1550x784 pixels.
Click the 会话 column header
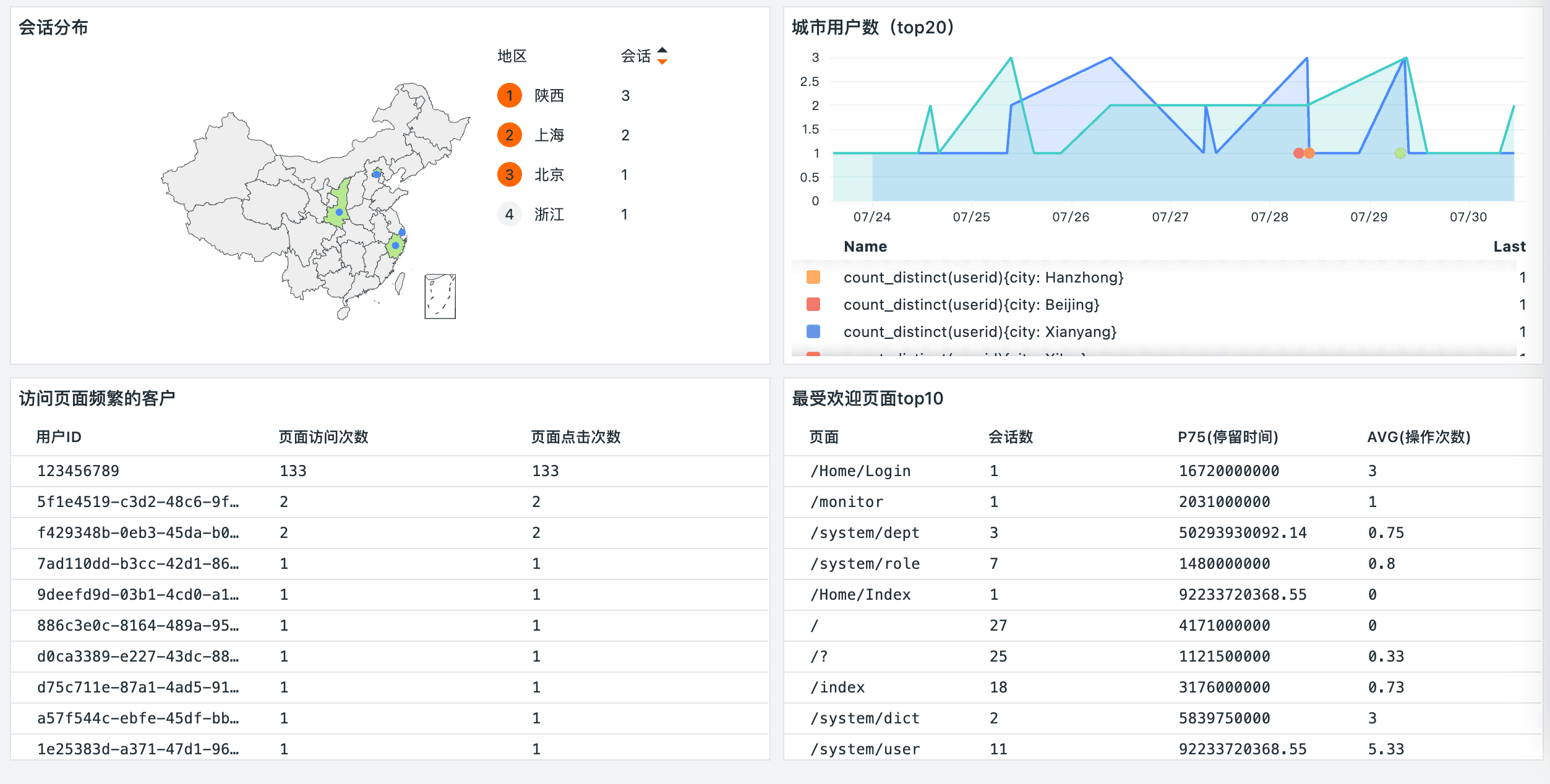[636, 56]
